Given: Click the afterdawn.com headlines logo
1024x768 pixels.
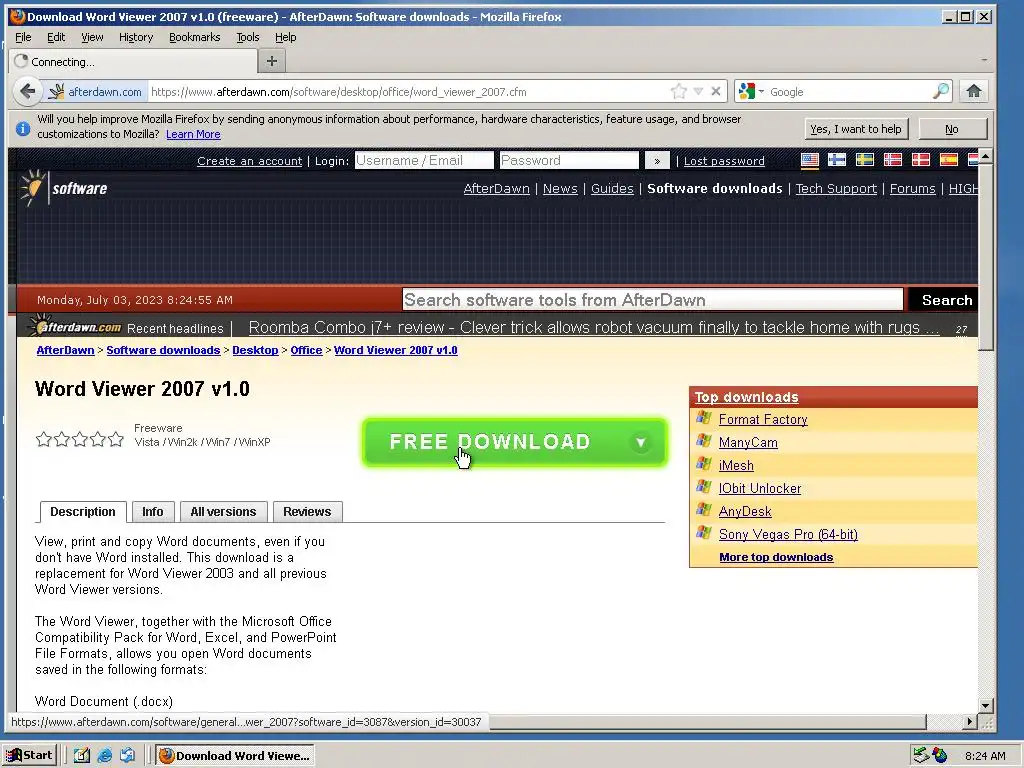Looking at the screenshot, I should (76, 326).
